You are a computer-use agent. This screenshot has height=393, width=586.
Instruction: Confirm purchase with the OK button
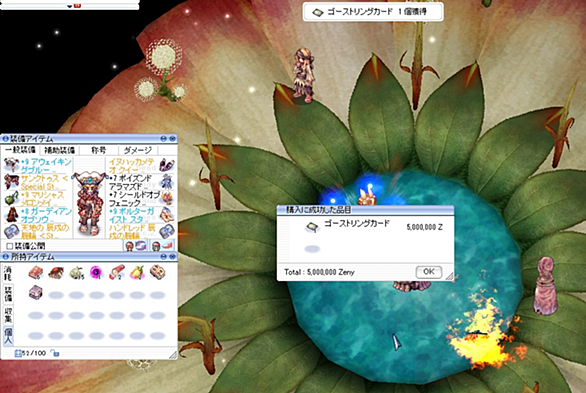coord(429,272)
